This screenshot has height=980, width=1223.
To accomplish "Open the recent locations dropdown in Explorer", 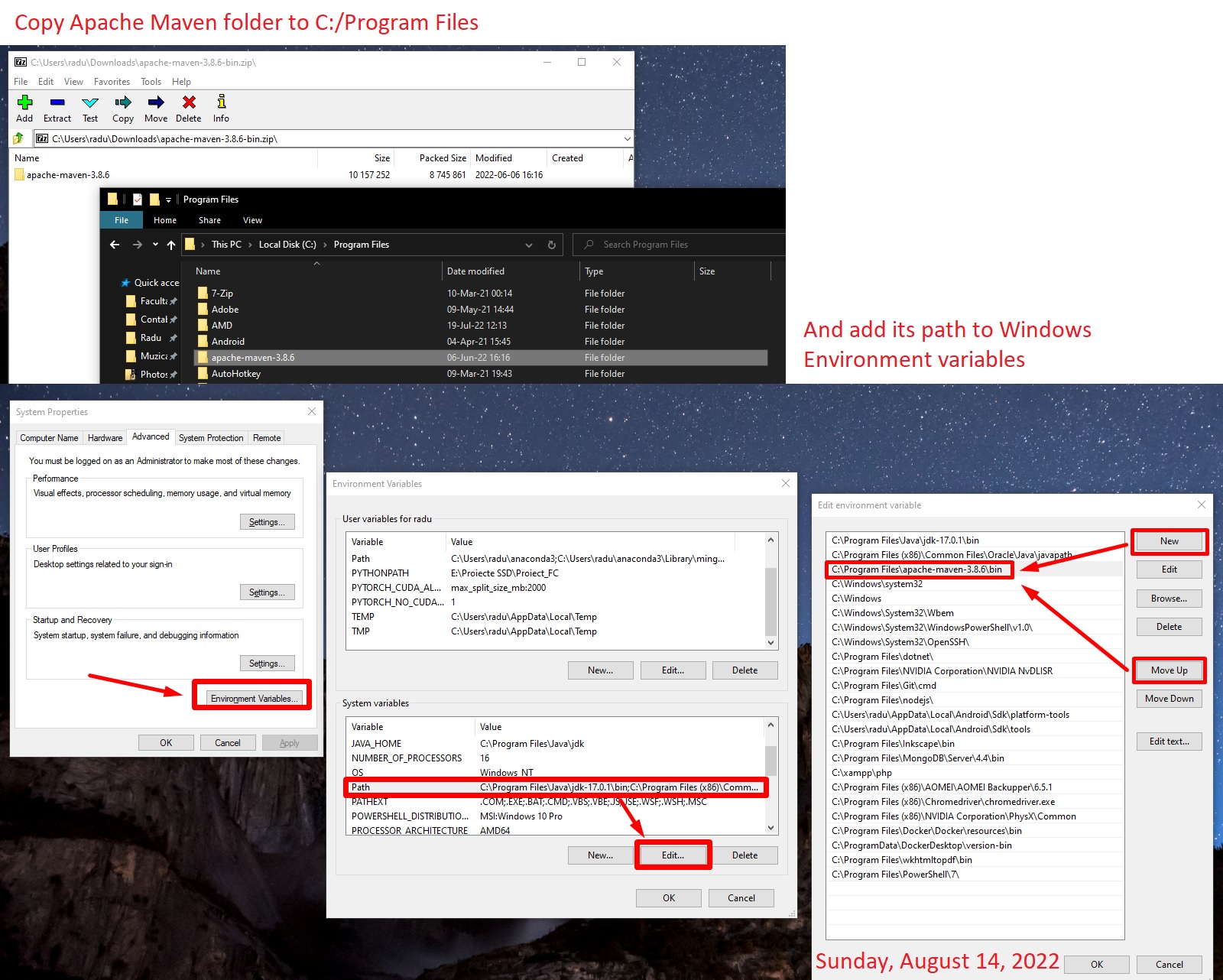I will coord(155,245).
